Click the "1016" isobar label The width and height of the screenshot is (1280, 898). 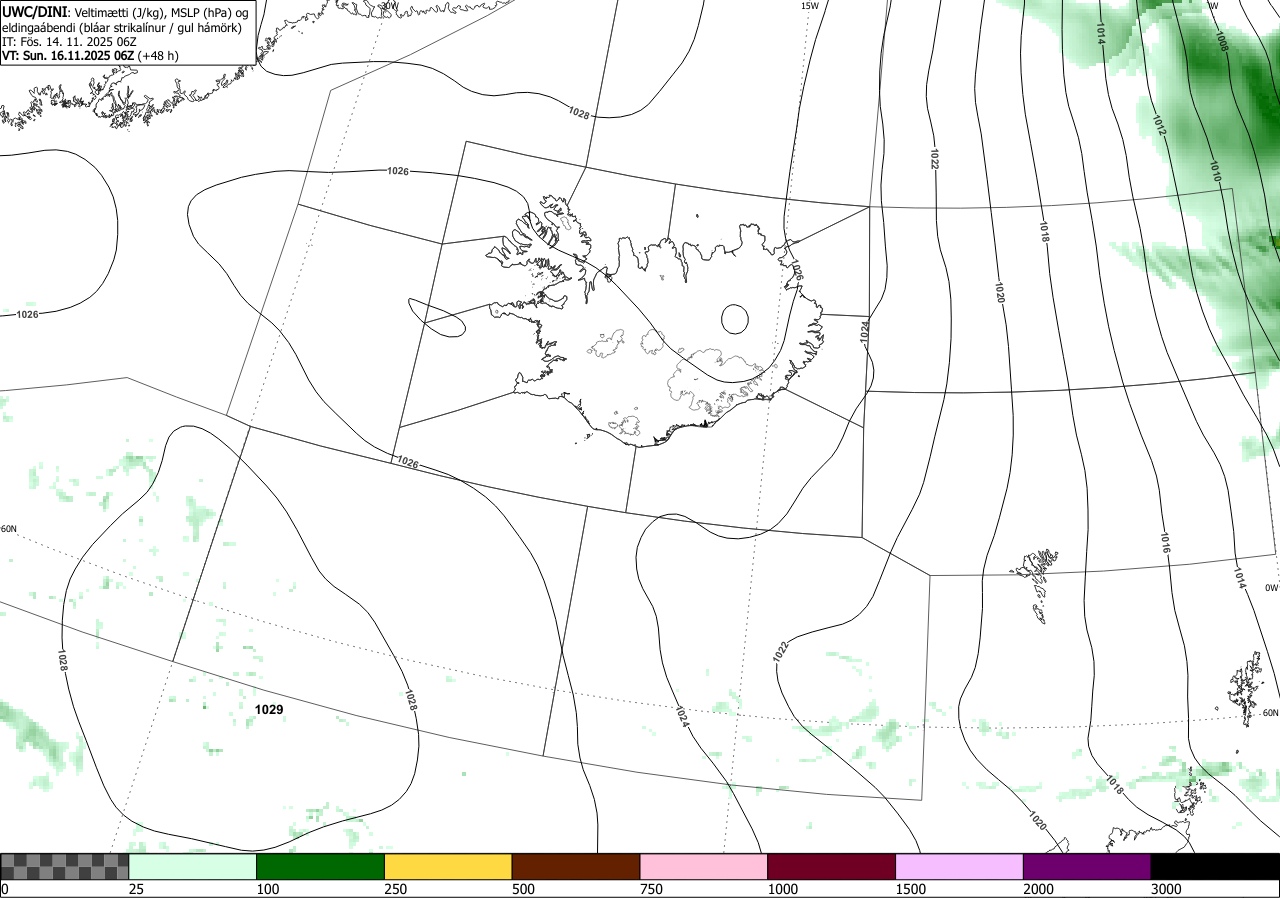click(1165, 543)
